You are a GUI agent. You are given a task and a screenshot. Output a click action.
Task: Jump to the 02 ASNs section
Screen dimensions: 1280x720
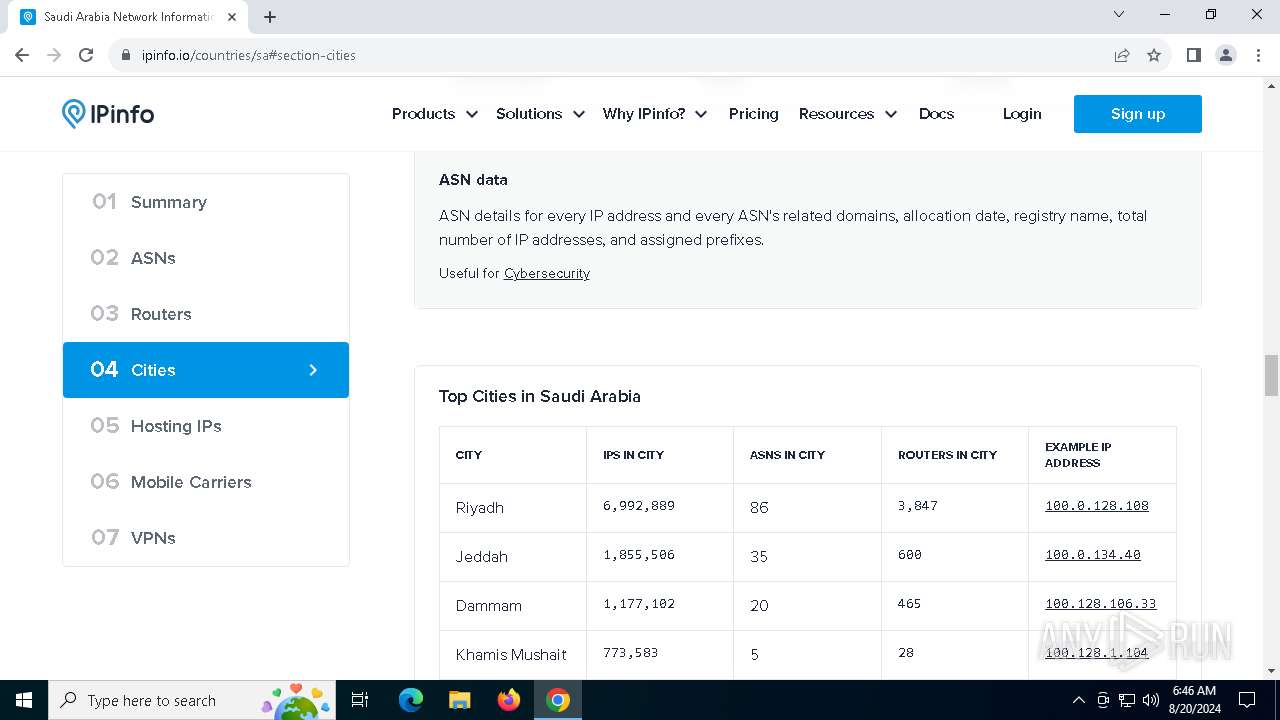pos(206,258)
